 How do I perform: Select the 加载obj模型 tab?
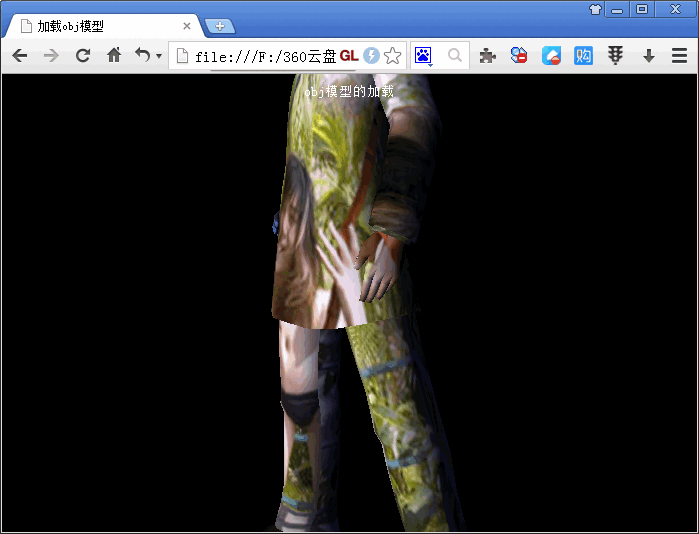point(105,26)
